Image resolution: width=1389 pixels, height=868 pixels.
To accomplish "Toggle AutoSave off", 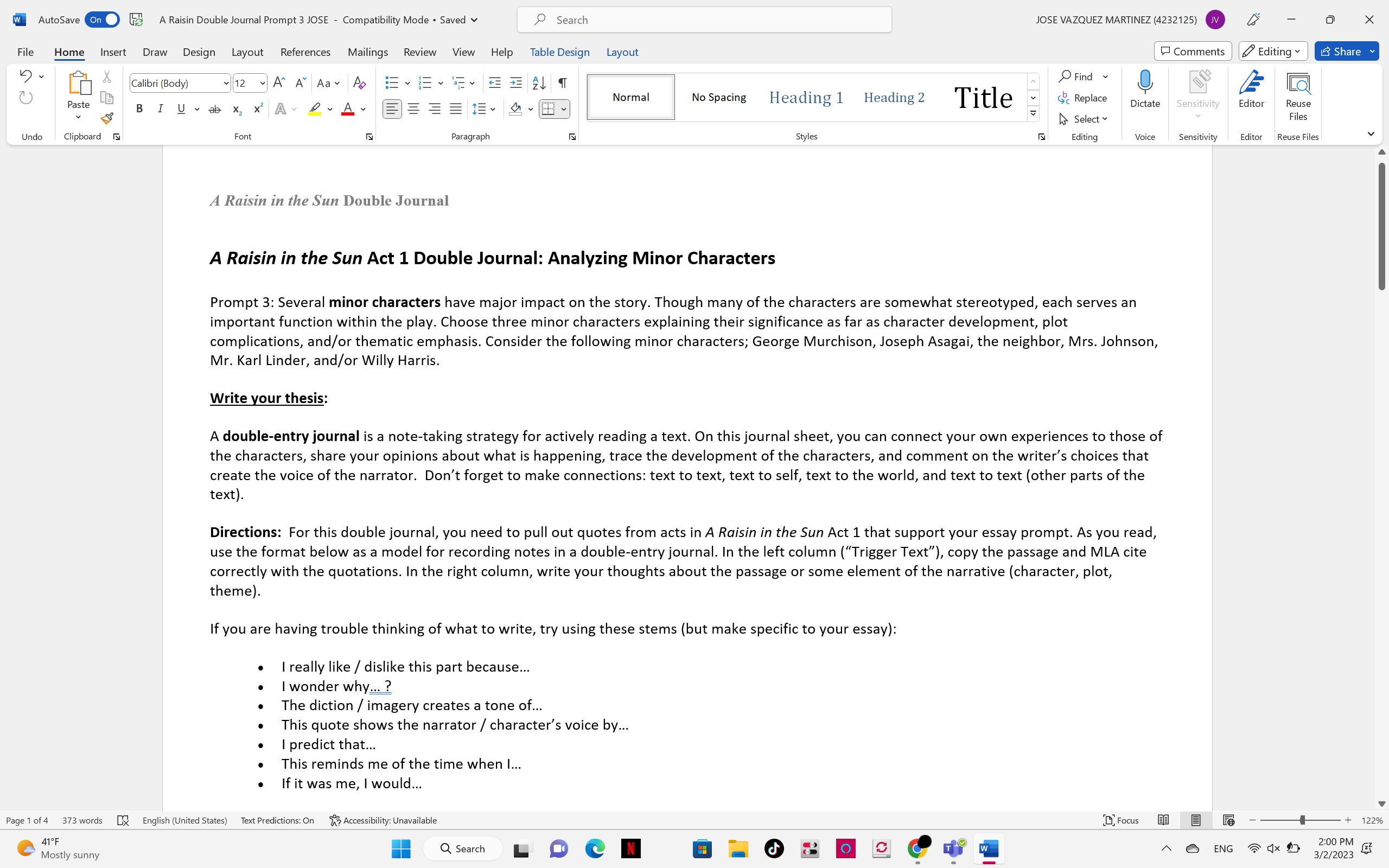I will point(102,20).
